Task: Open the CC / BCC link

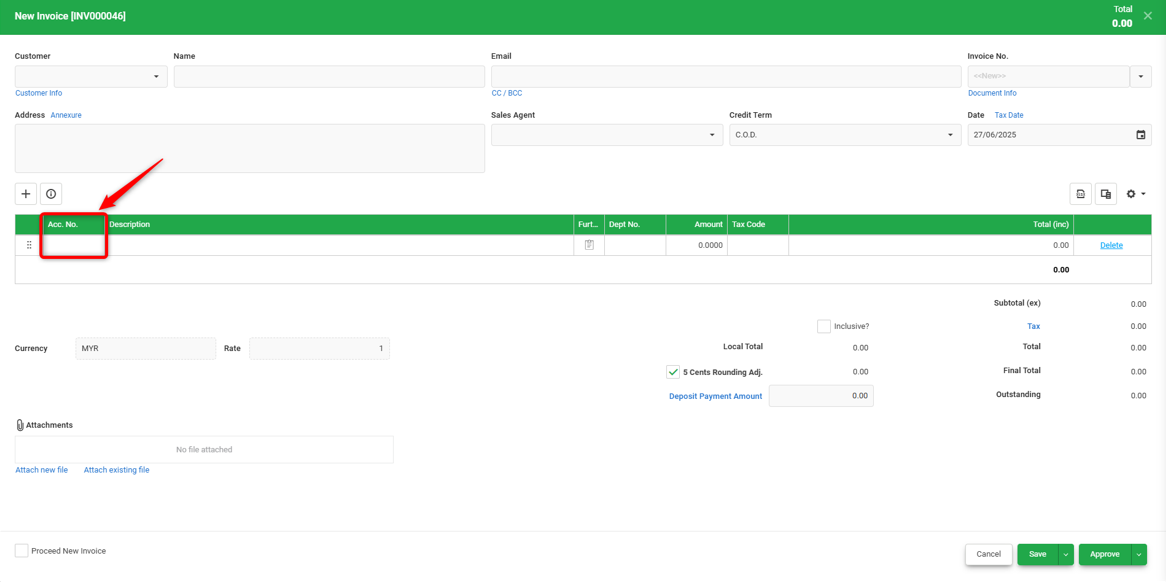Action: tap(506, 94)
